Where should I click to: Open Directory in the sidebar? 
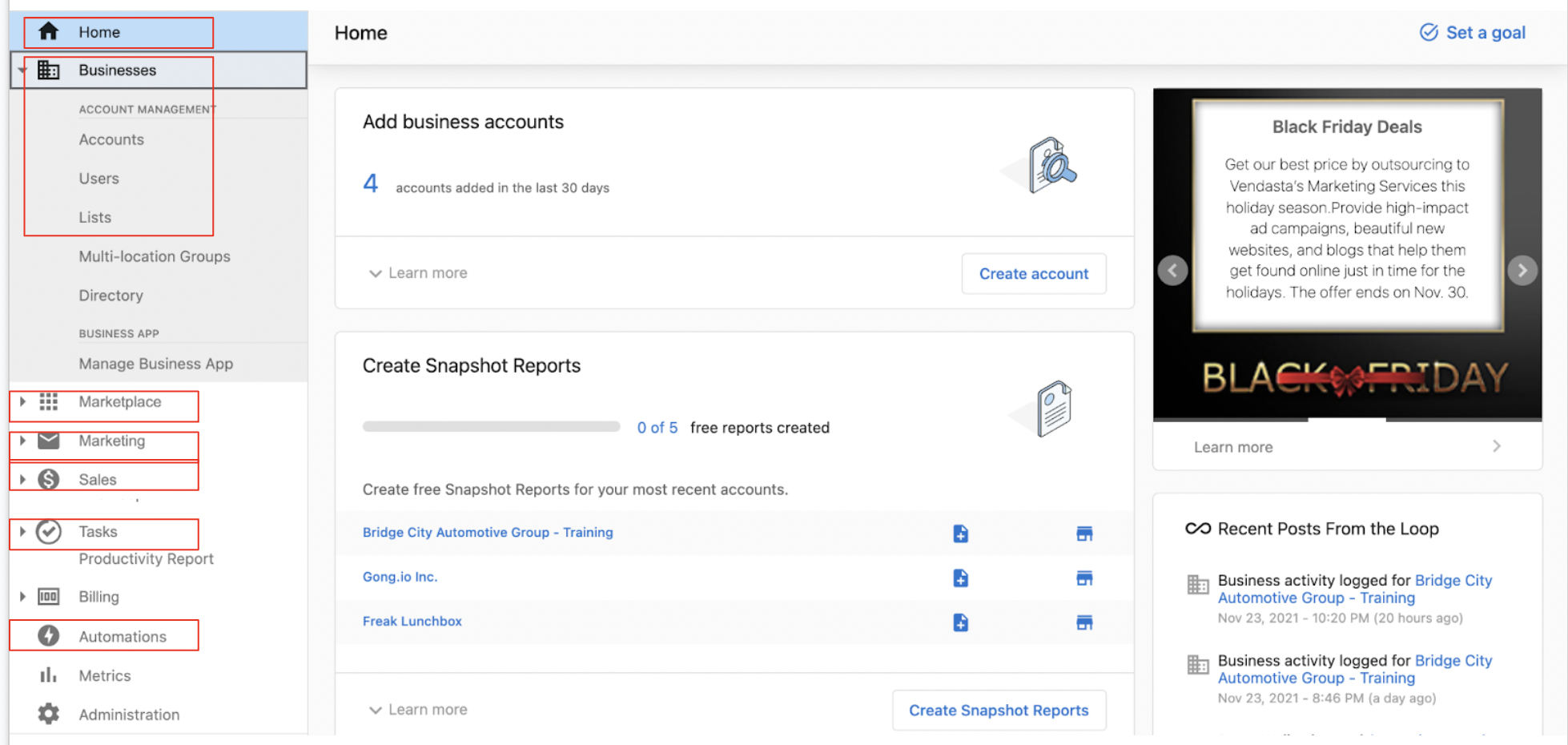click(x=111, y=296)
